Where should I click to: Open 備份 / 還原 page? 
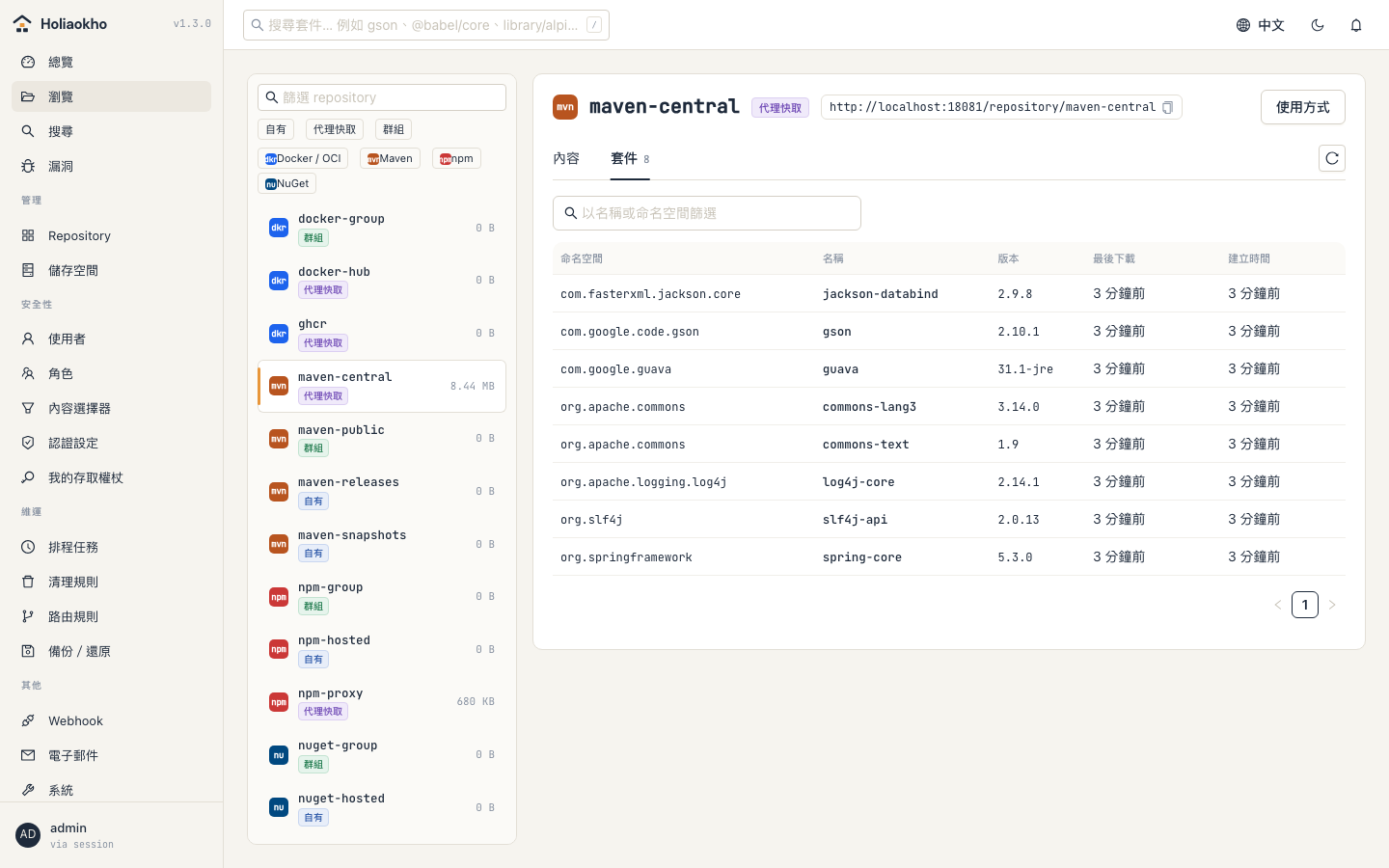point(111,651)
